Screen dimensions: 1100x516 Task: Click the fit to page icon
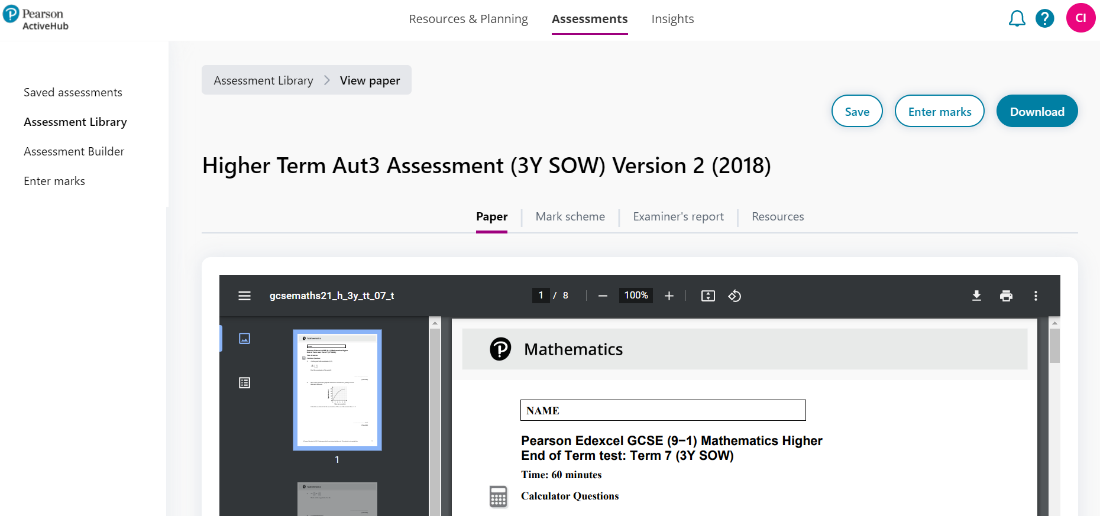(708, 296)
